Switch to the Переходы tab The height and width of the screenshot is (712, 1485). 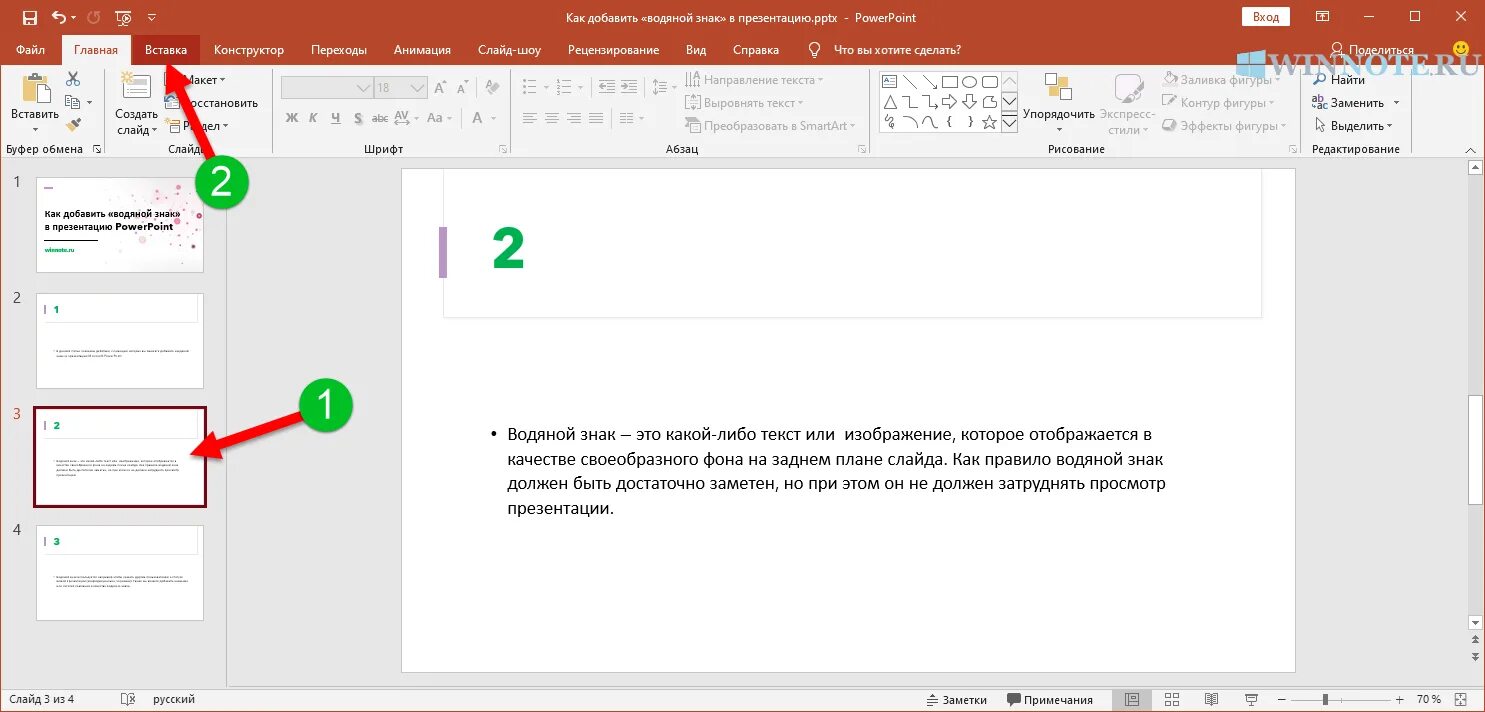339,50
